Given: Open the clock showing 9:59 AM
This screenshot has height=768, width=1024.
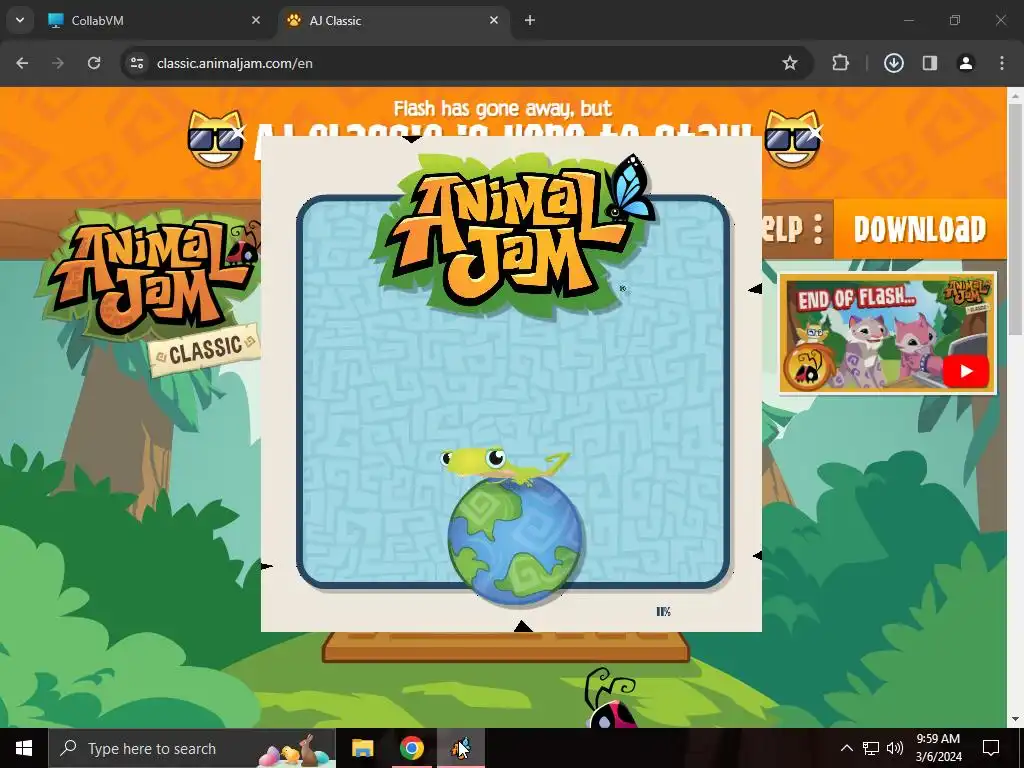Looking at the screenshot, I should pos(938,748).
